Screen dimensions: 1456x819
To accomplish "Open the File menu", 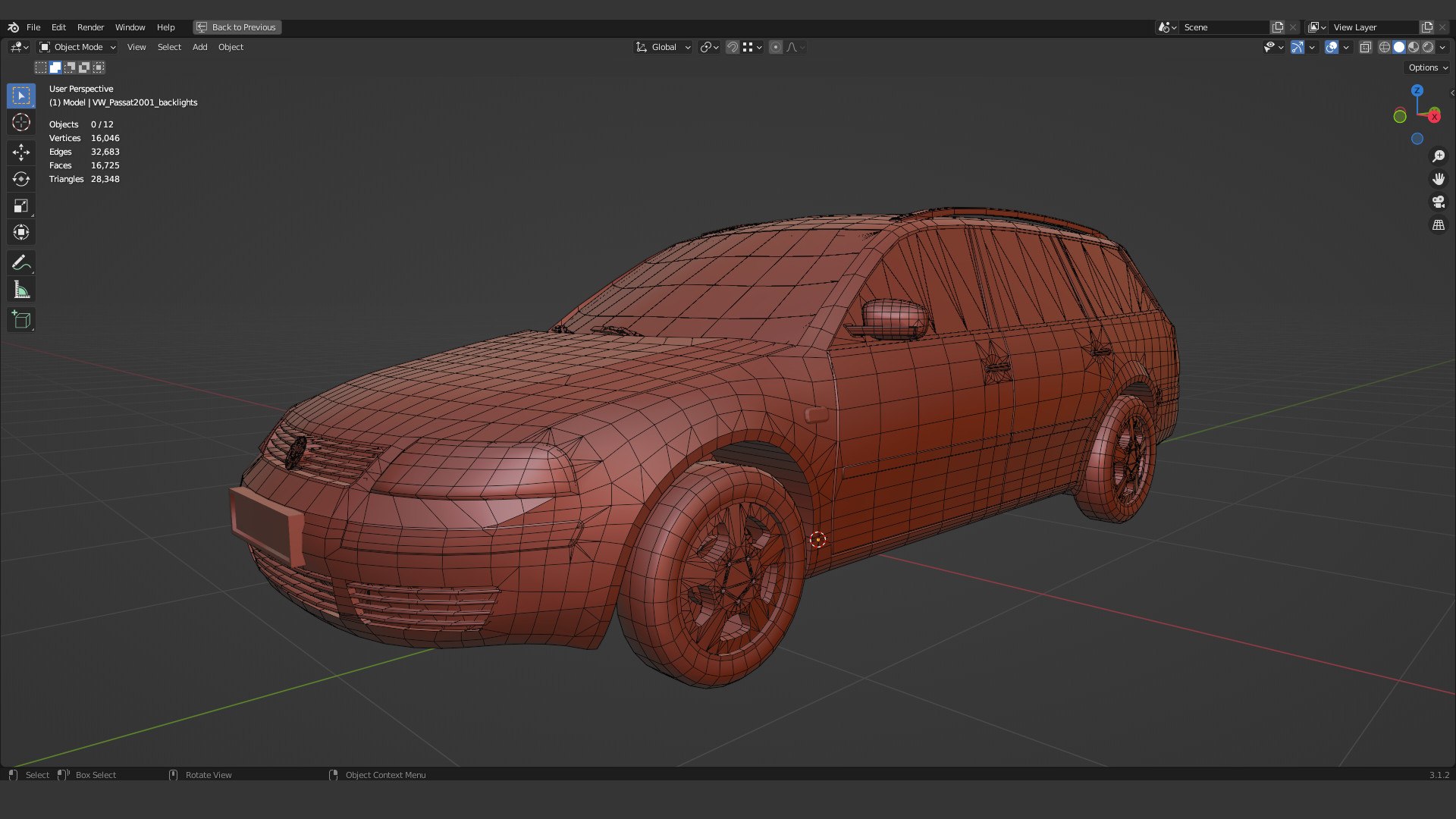I will tap(33, 27).
